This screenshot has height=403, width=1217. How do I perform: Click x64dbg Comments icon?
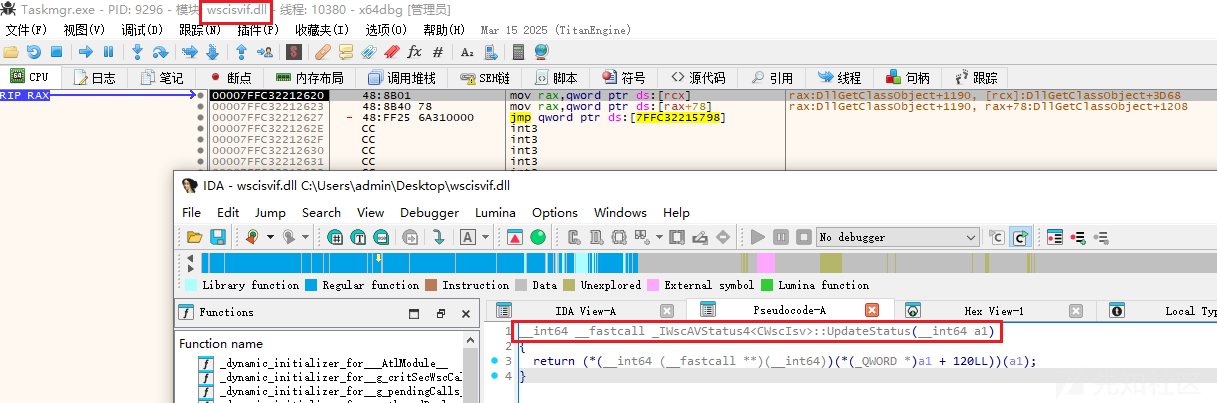pyautogui.click(x=346, y=51)
